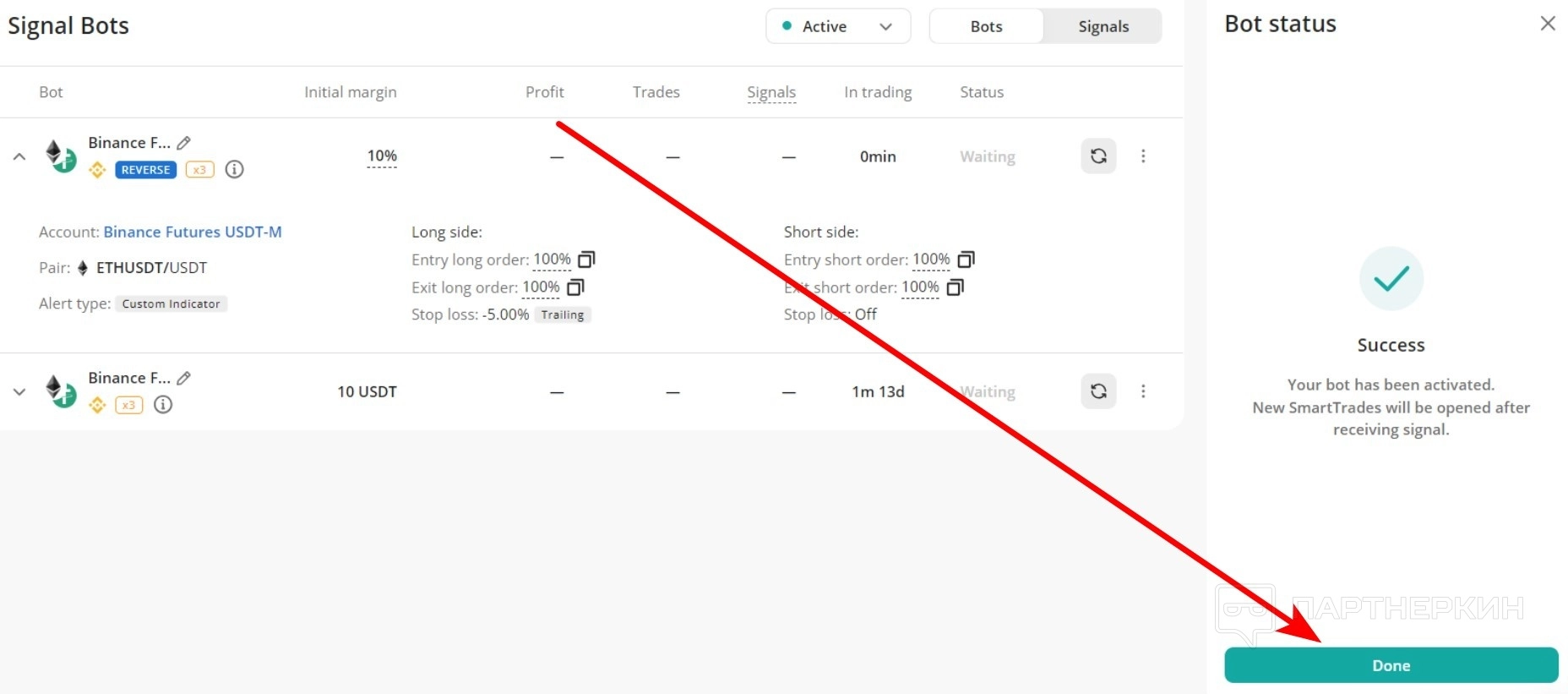Viewport: 1568px width, 694px height.
Task: Click the bot name above the REVERSE badge
Action: 129,143
